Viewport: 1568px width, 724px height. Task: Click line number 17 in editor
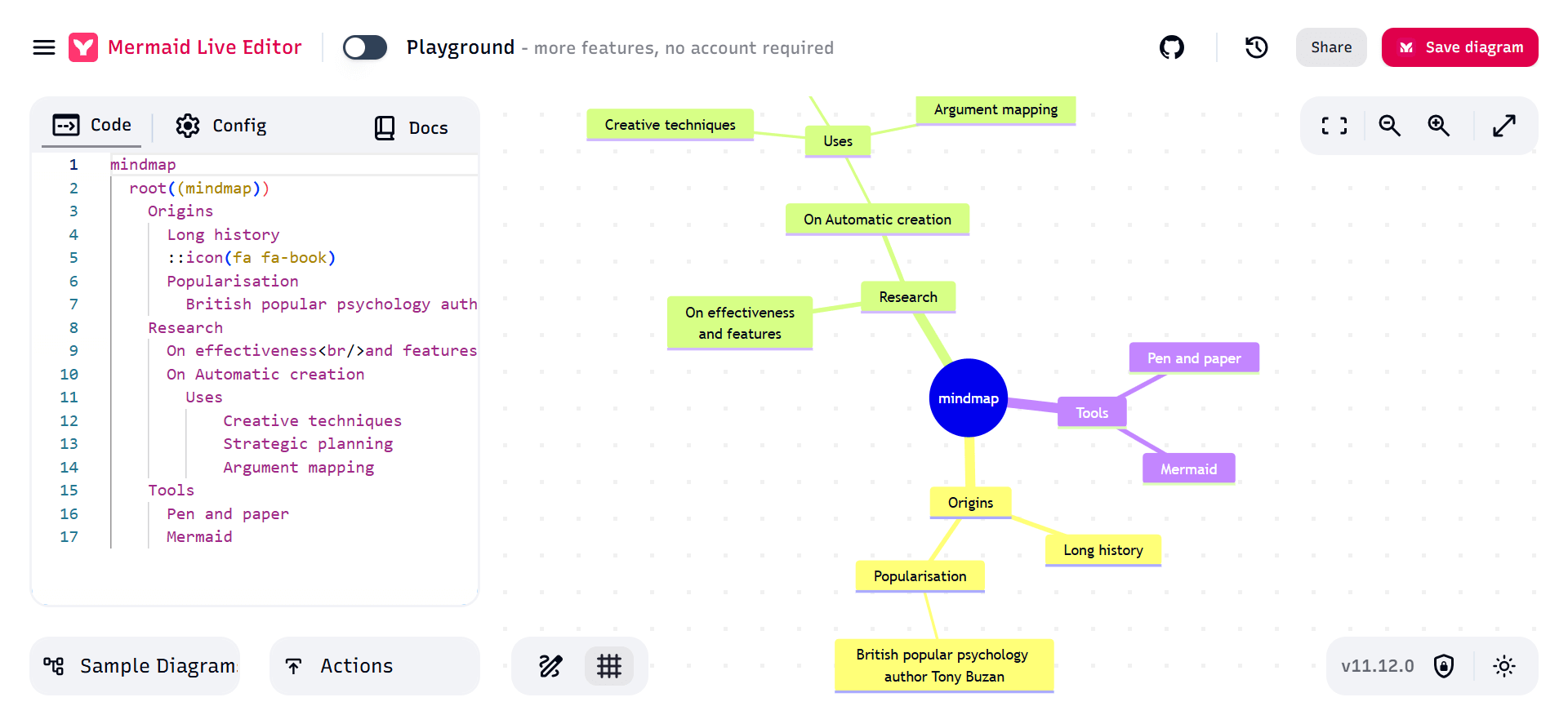click(x=69, y=537)
